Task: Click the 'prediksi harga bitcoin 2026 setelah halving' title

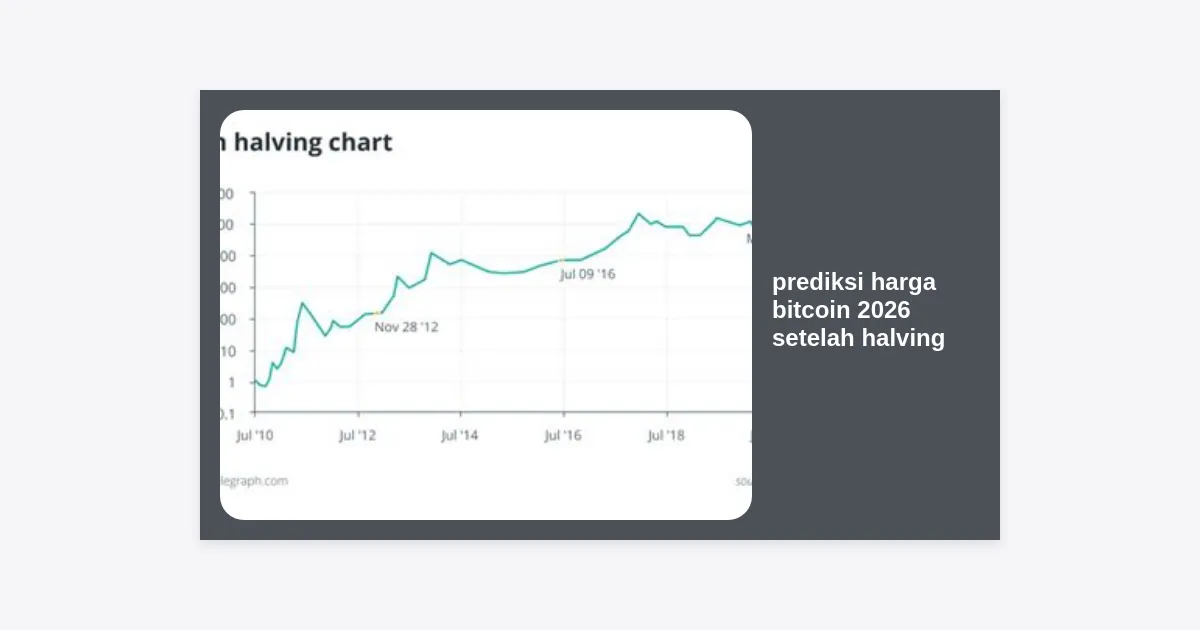Action: tap(858, 310)
